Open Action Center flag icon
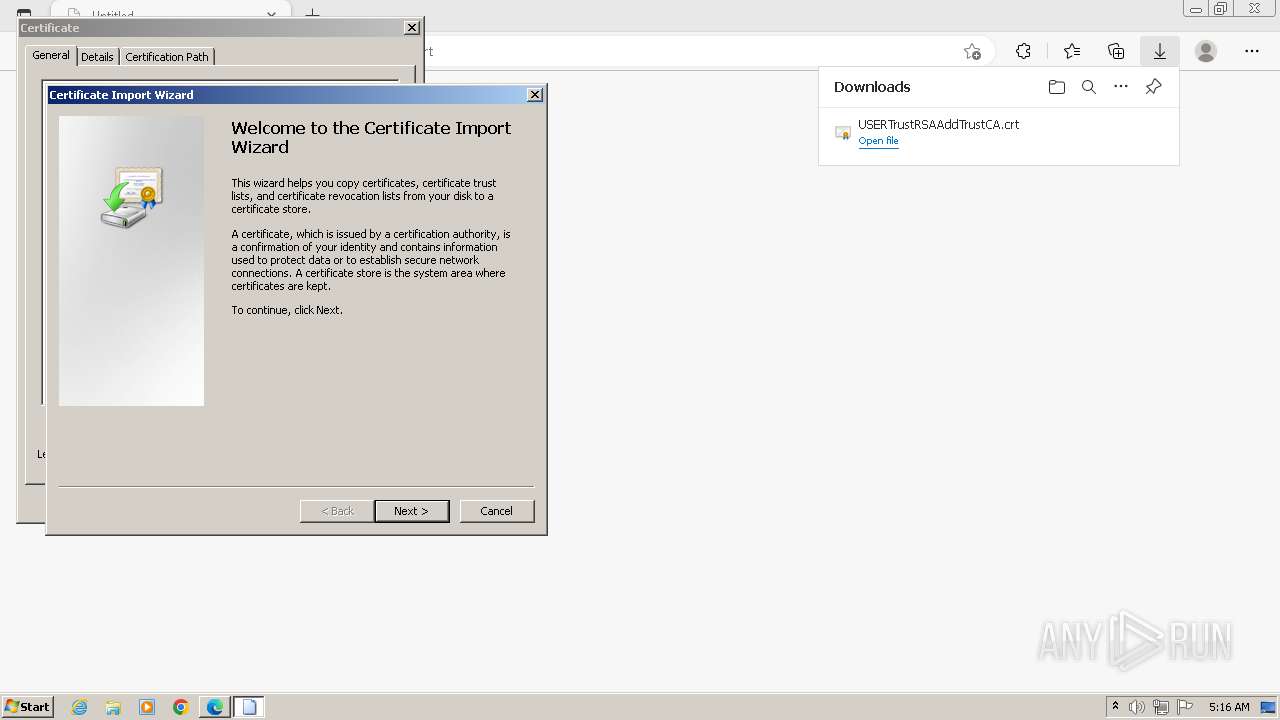Viewport: 1280px width, 720px height. (x=1185, y=707)
